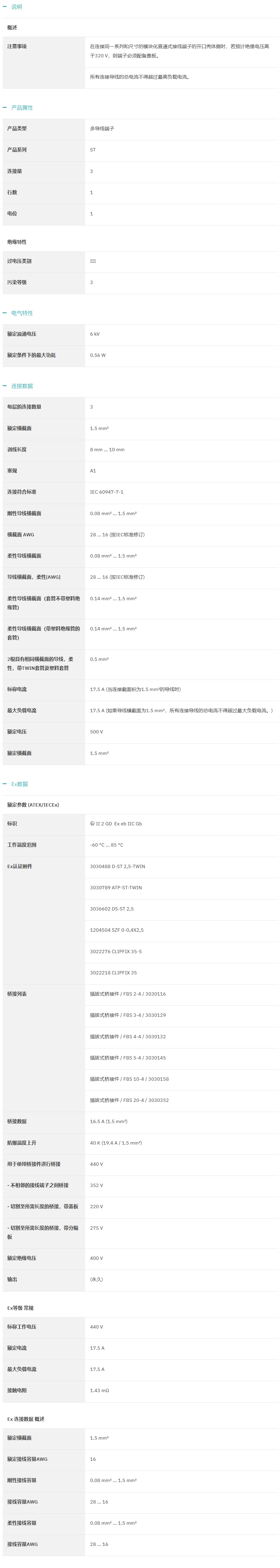The height and width of the screenshot is (1568, 280).
Task: Click the 额定浪涌电压 value 6 kV
Action: click(x=95, y=334)
